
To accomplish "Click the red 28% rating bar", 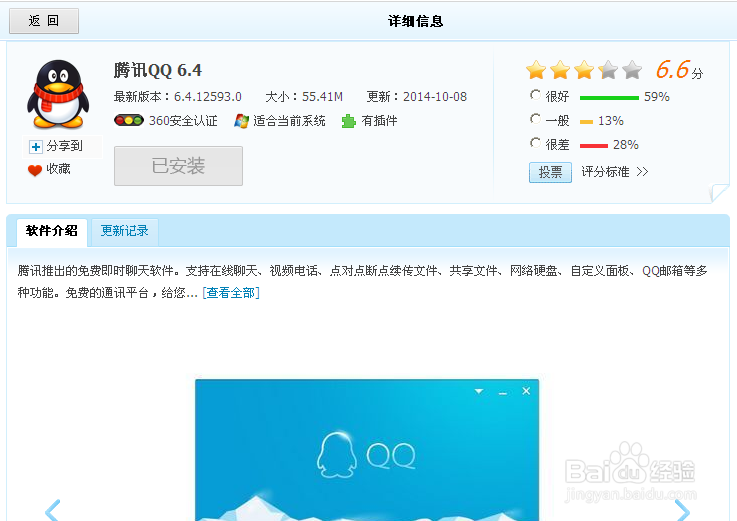I will pyautogui.click(x=594, y=146).
